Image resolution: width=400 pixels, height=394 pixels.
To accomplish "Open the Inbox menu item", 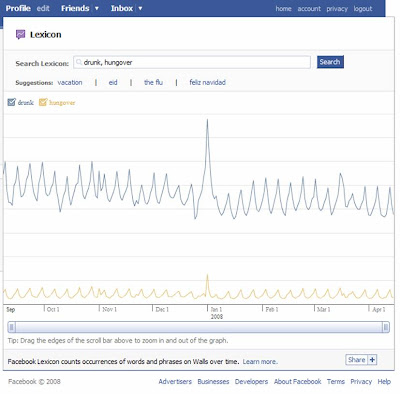I will click(122, 8).
